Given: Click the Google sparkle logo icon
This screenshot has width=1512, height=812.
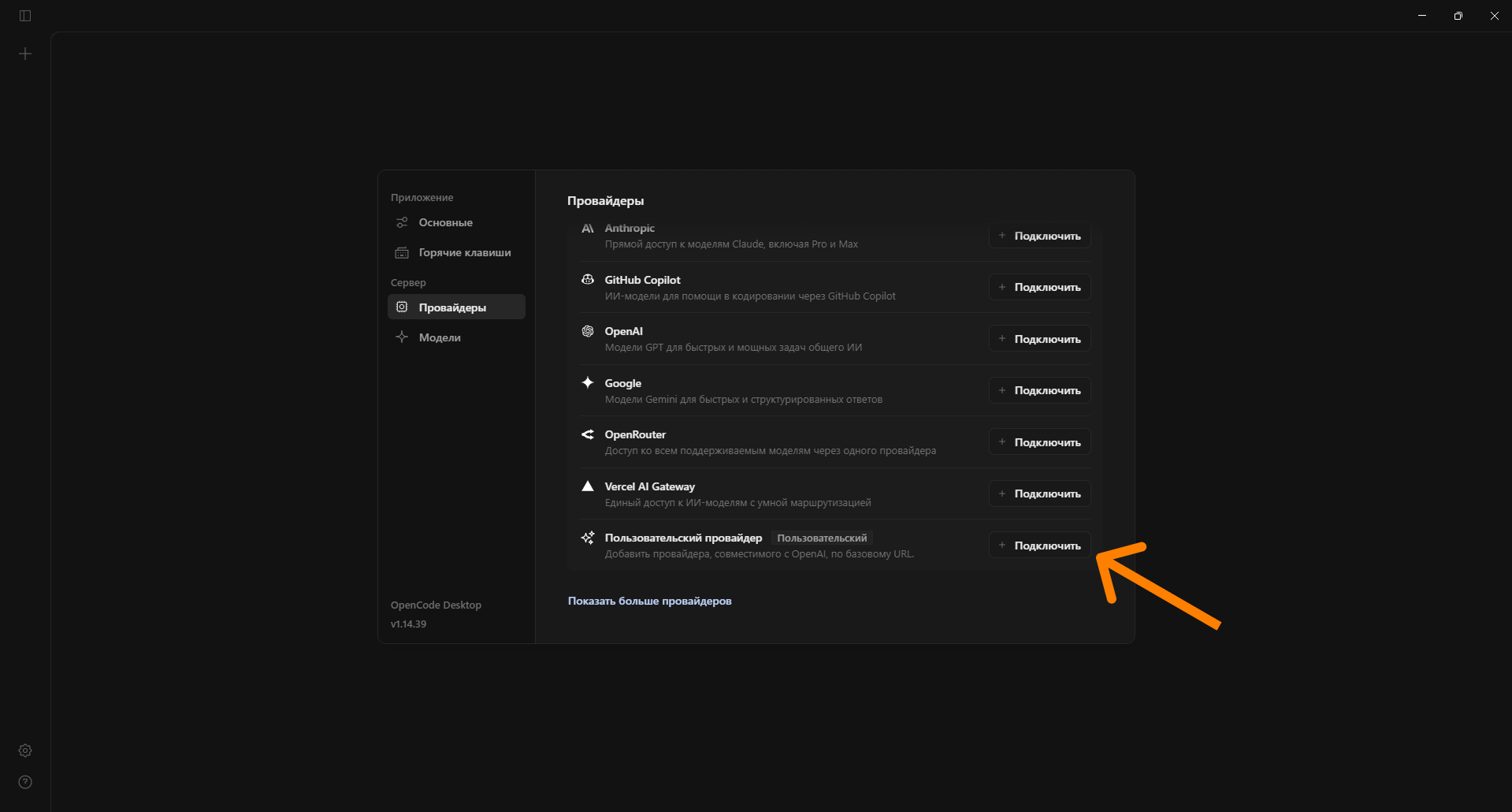Looking at the screenshot, I should click(588, 382).
